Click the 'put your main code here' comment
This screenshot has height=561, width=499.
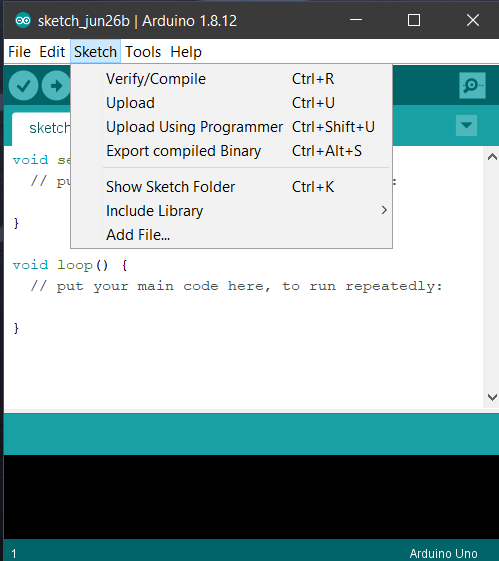tap(236, 286)
